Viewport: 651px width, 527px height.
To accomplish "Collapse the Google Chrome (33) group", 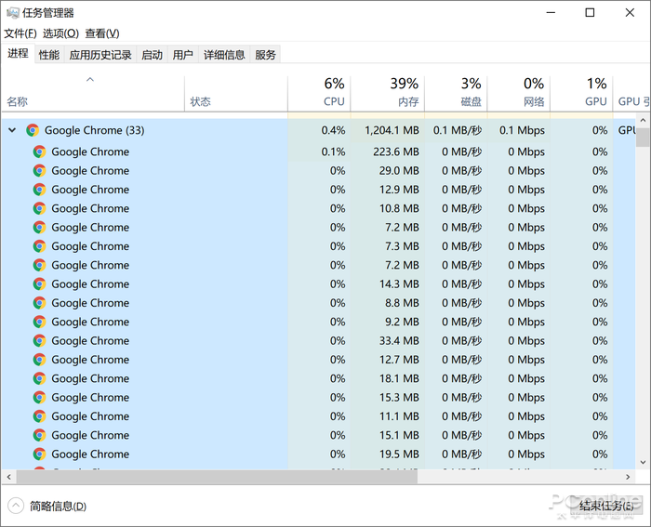I will point(12,130).
